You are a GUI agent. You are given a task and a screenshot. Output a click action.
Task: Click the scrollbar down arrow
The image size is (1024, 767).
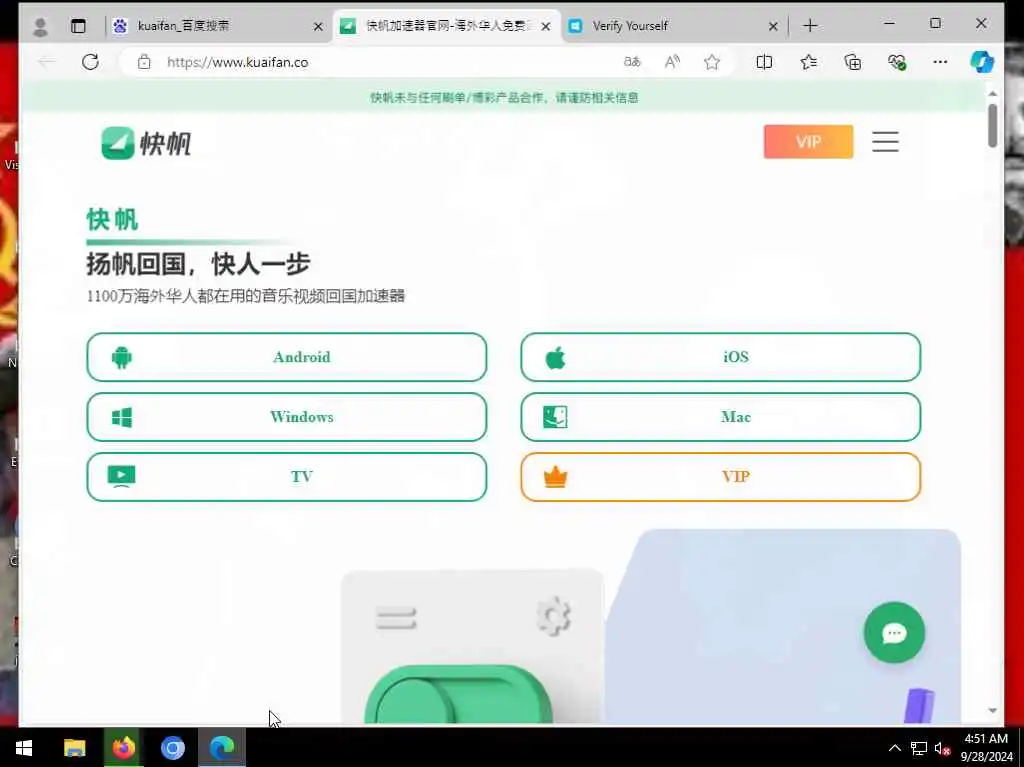[993, 710]
